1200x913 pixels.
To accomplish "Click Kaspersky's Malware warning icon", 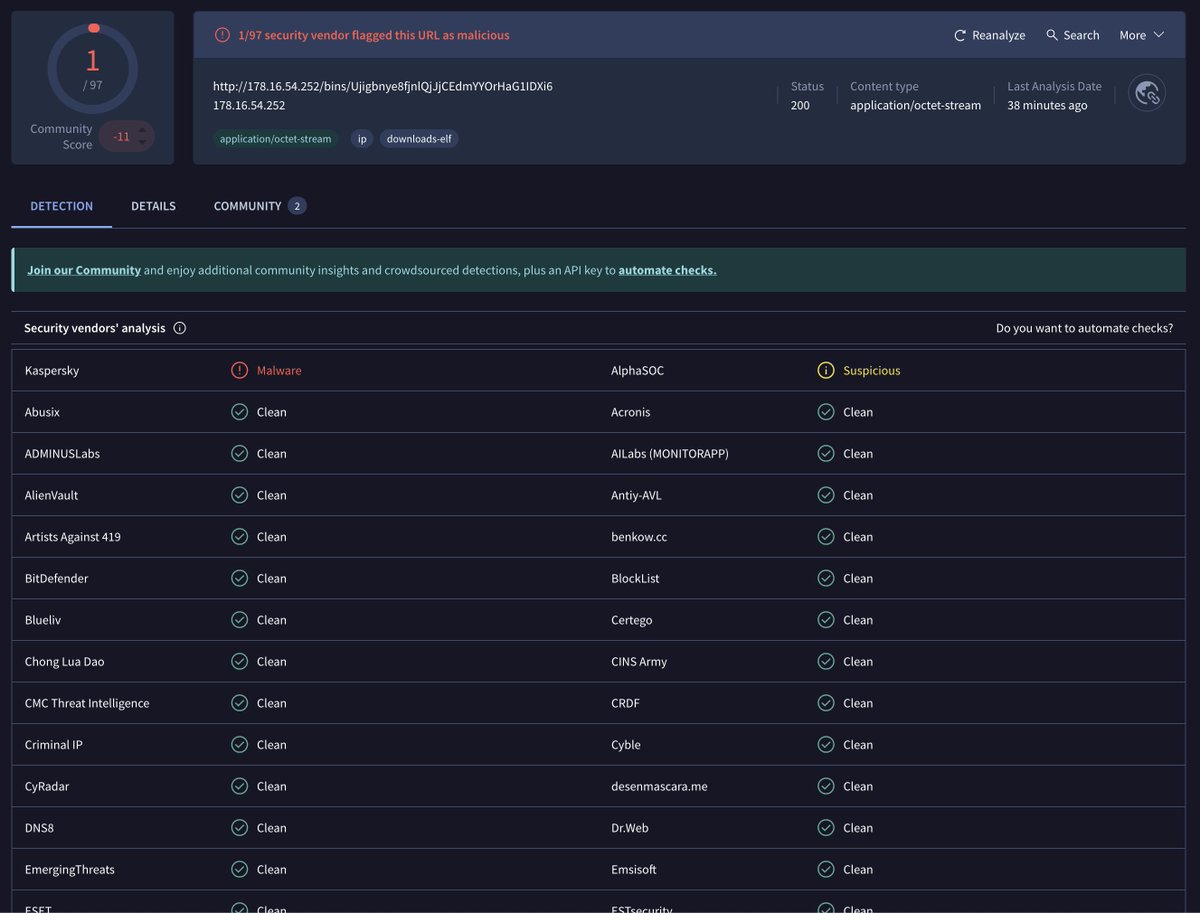I will pyautogui.click(x=239, y=370).
